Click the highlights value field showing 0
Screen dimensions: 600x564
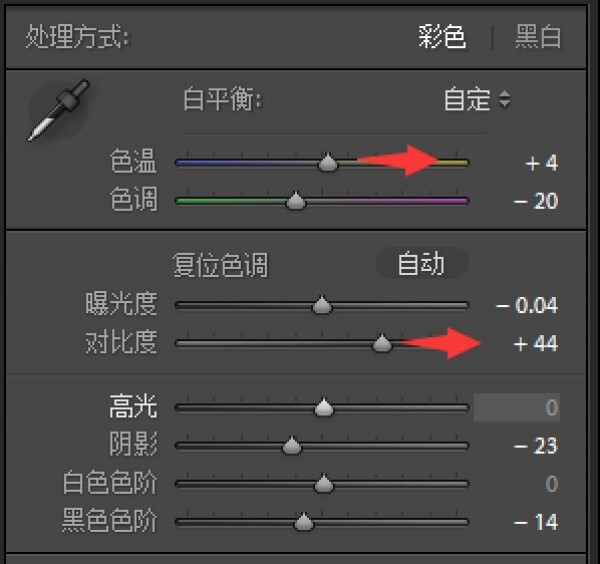tap(517, 408)
